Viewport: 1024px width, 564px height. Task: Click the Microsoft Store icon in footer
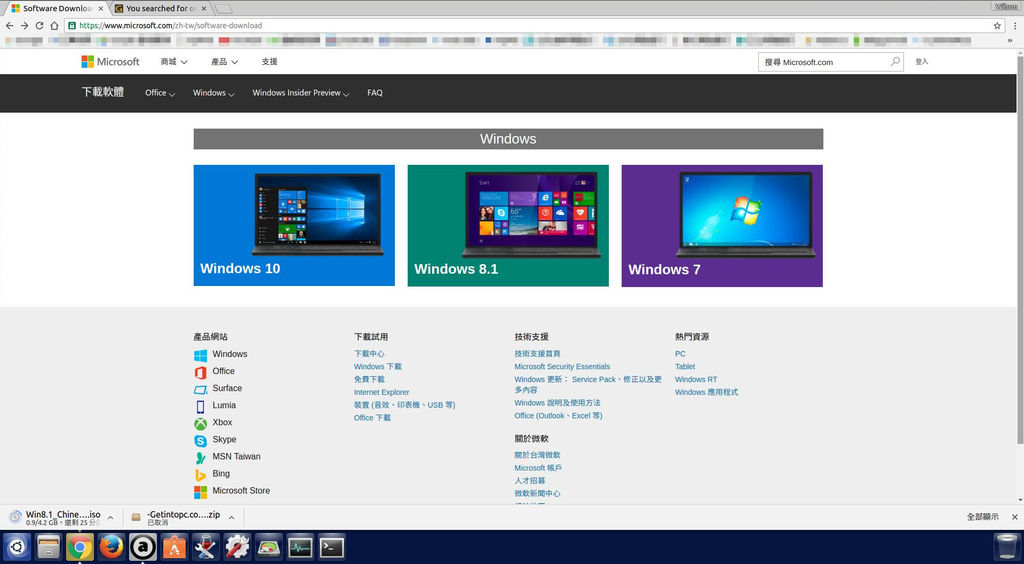(x=200, y=492)
